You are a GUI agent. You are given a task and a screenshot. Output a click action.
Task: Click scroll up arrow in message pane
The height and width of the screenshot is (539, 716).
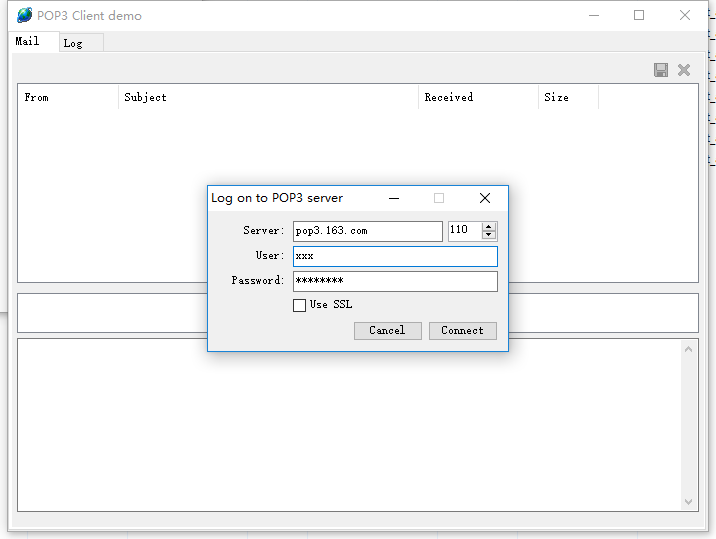[x=689, y=349]
